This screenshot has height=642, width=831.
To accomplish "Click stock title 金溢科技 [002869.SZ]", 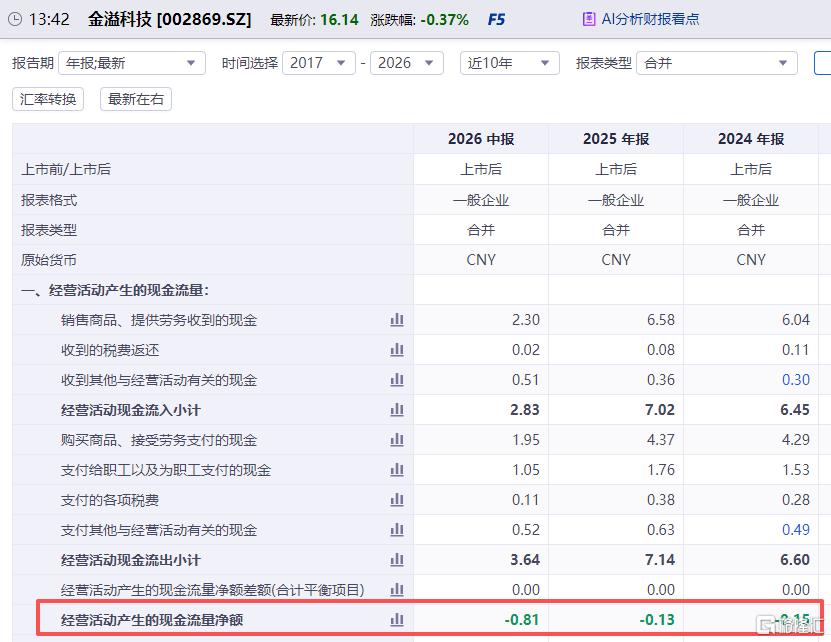I will click(x=170, y=20).
